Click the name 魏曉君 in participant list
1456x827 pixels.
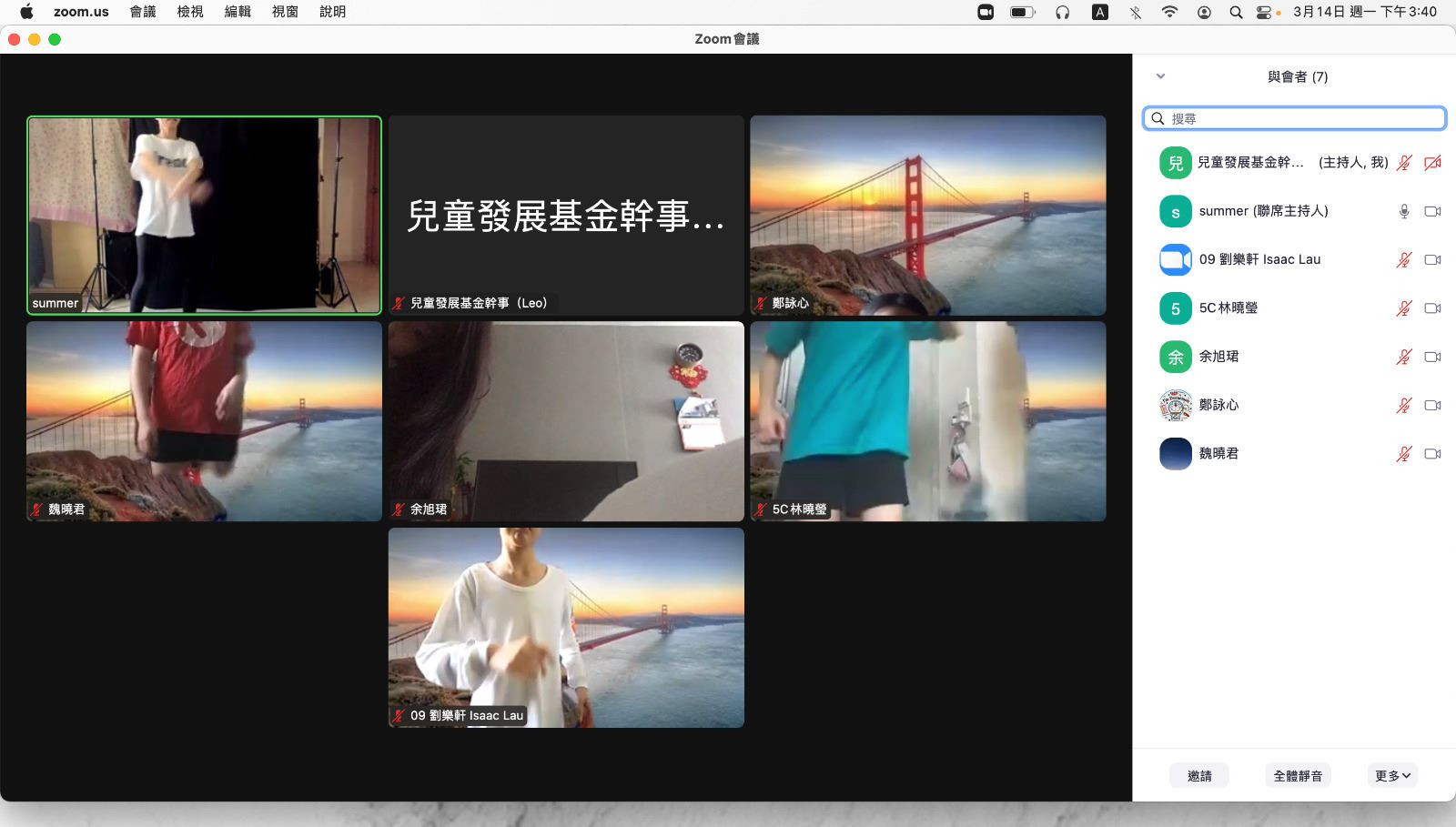[x=1218, y=453]
